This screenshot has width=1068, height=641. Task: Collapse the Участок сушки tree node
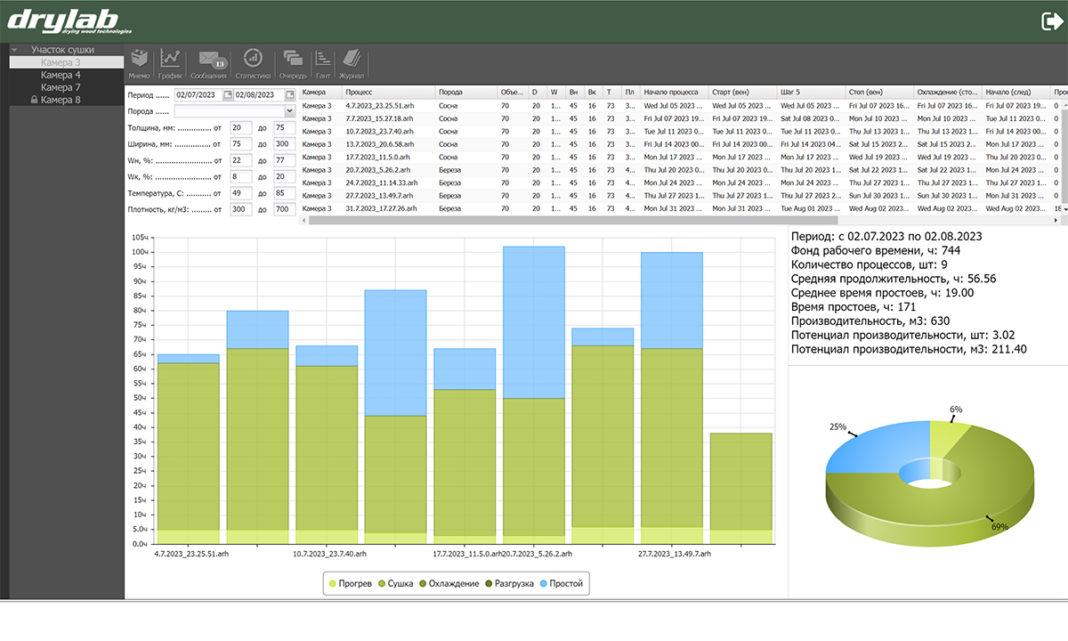tap(15, 49)
